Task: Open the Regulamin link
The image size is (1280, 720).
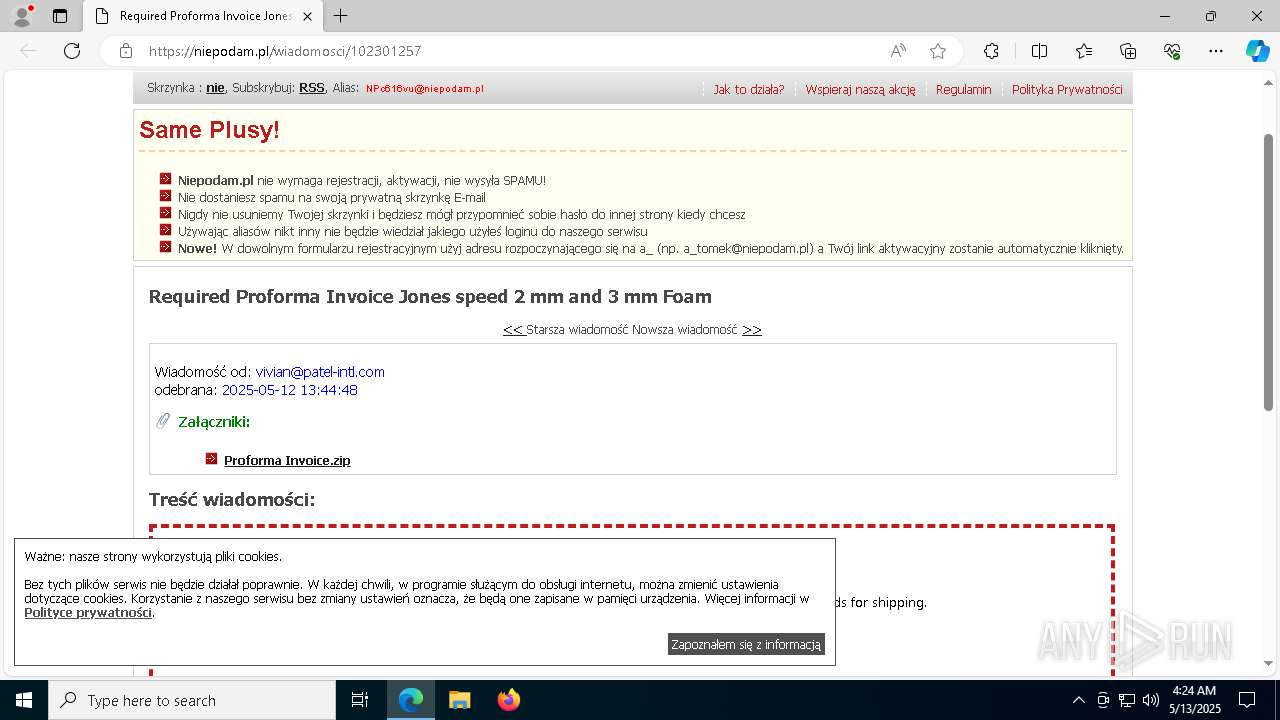Action: point(963,89)
